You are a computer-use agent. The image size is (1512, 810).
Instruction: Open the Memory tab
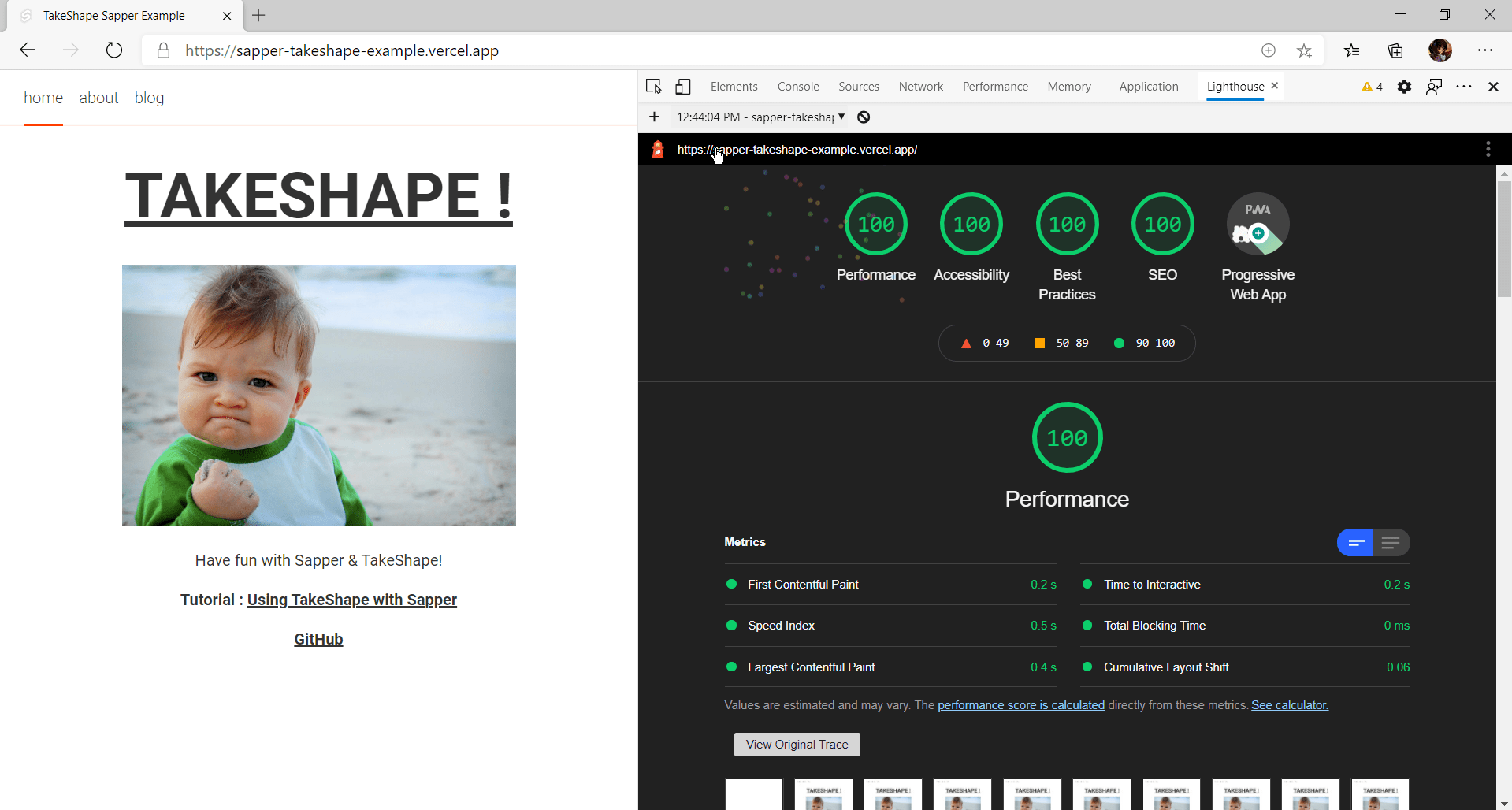(x=1069, y=87)
